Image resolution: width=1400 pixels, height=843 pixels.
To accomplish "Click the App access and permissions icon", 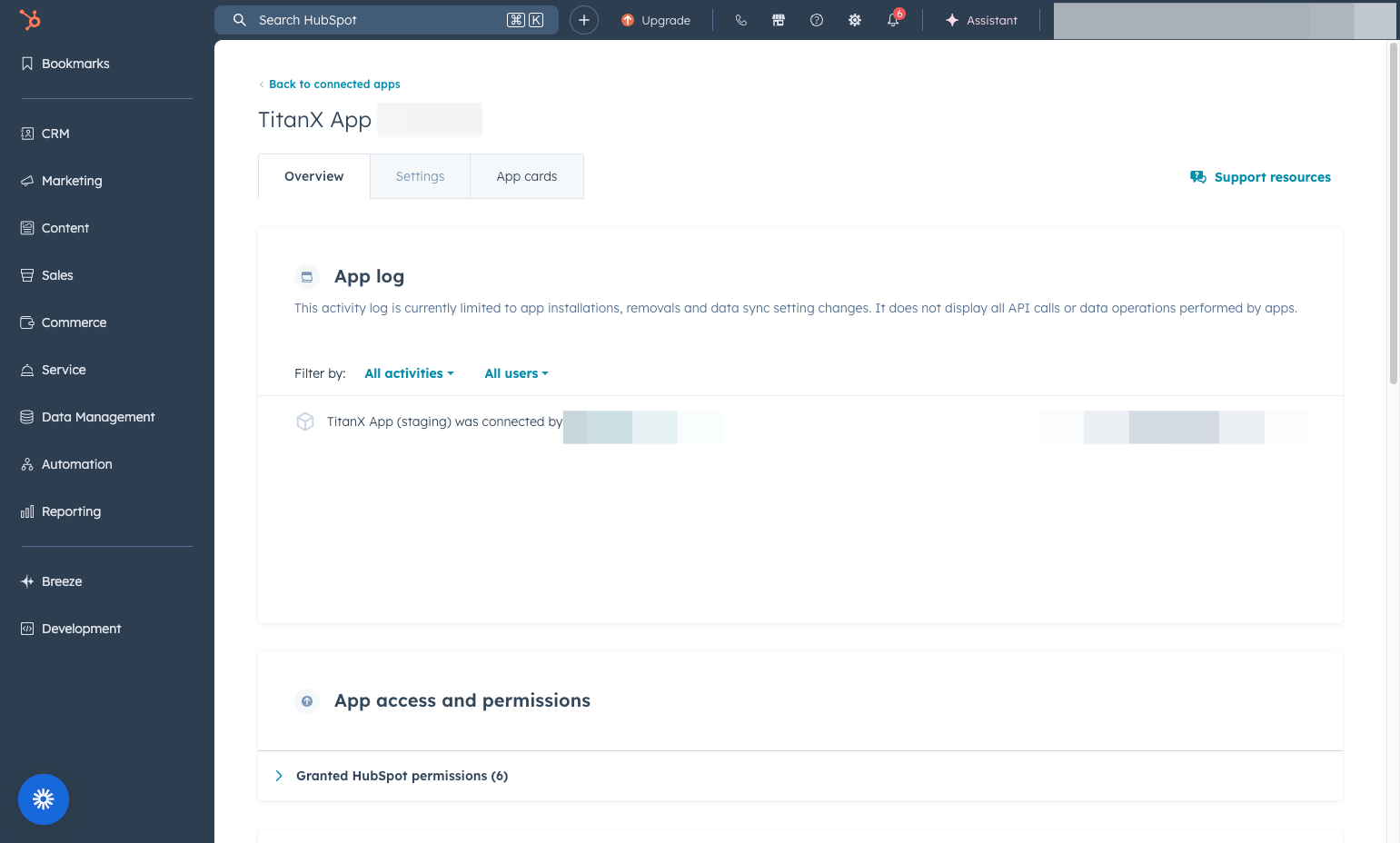I will click(307, 701).
